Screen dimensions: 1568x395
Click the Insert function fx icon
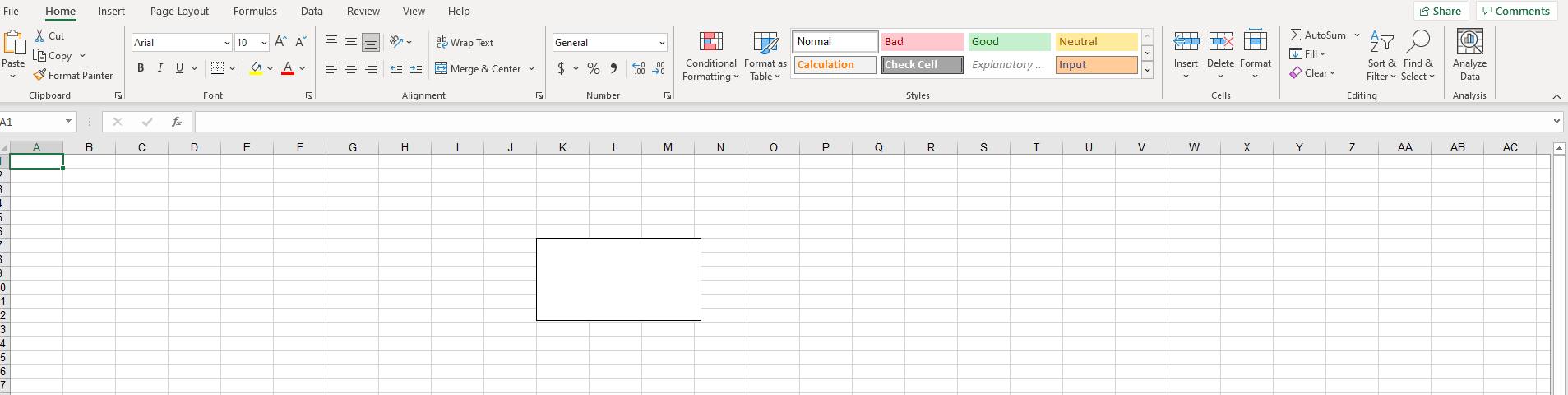pyautogui.click(x=176, y=122)
